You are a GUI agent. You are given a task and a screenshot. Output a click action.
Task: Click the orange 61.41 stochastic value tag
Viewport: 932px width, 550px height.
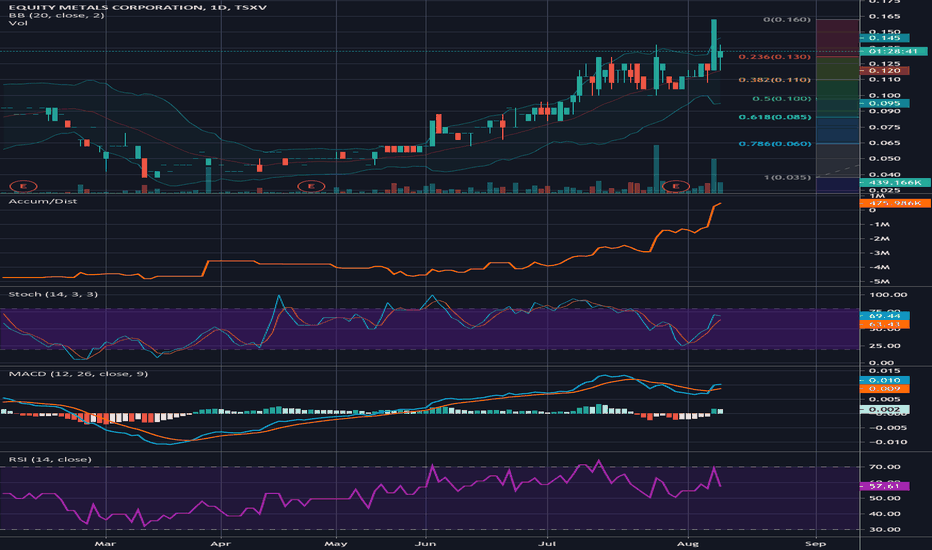coord(884,325)
